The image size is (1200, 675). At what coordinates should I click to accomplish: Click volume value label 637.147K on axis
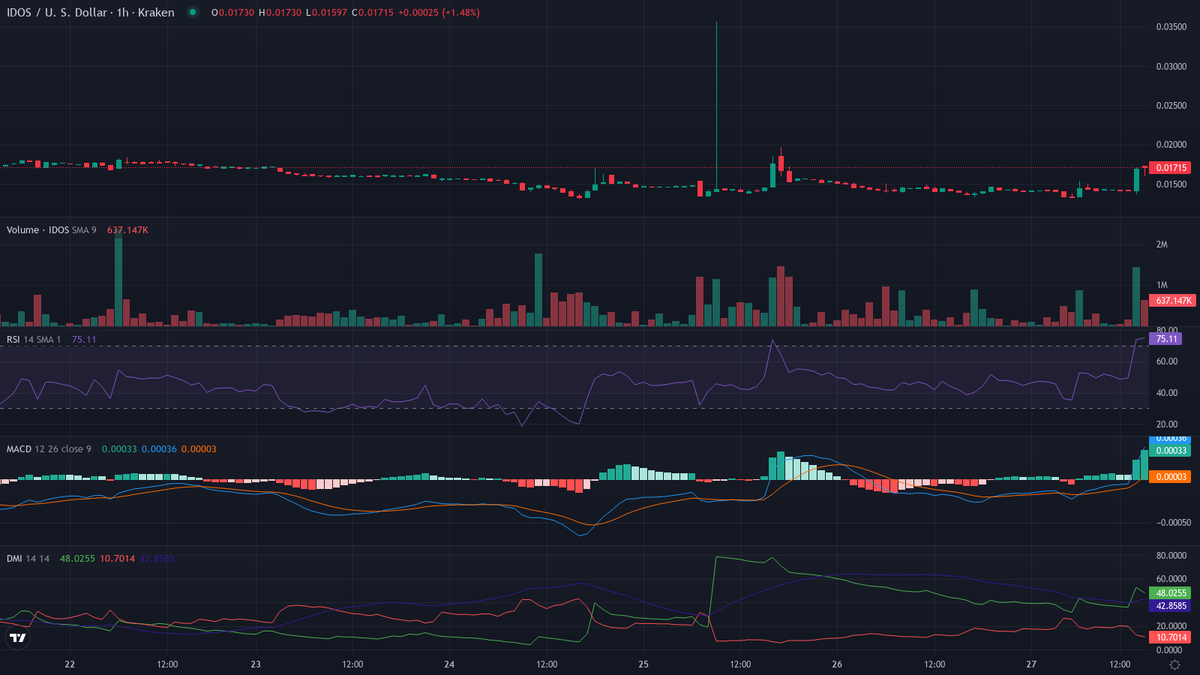pos(1170,300)
